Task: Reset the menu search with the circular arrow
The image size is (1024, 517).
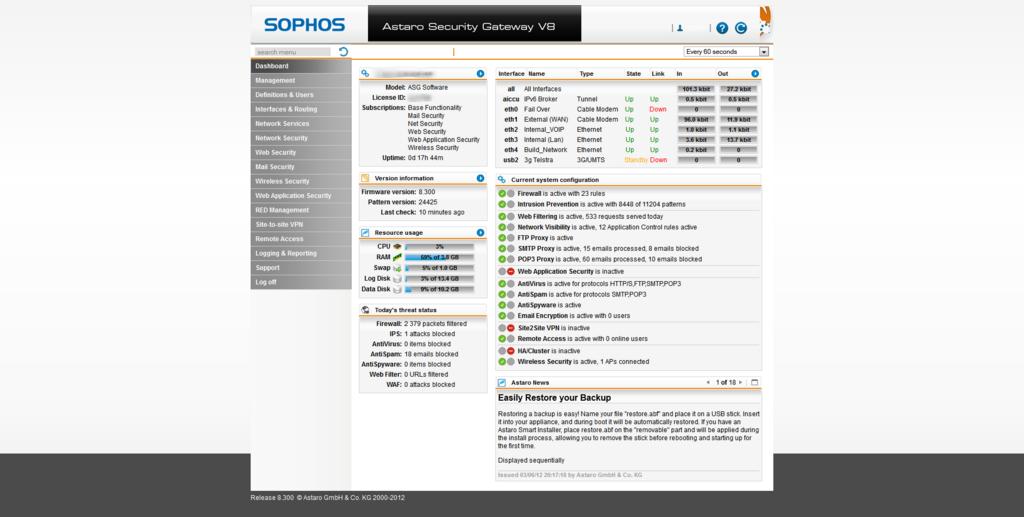Action: (x=344, y=52)
